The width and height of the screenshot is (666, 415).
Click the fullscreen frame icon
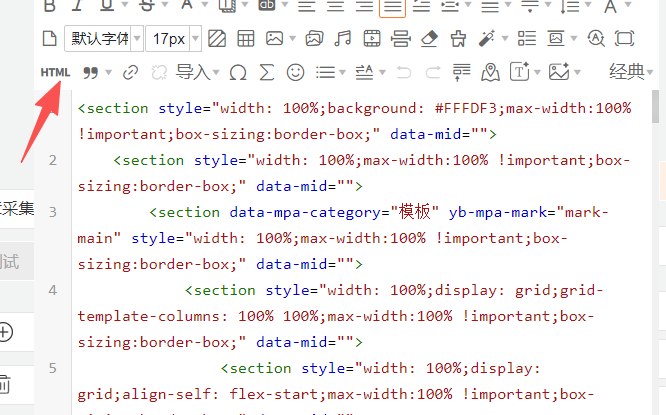click(625, 39)
